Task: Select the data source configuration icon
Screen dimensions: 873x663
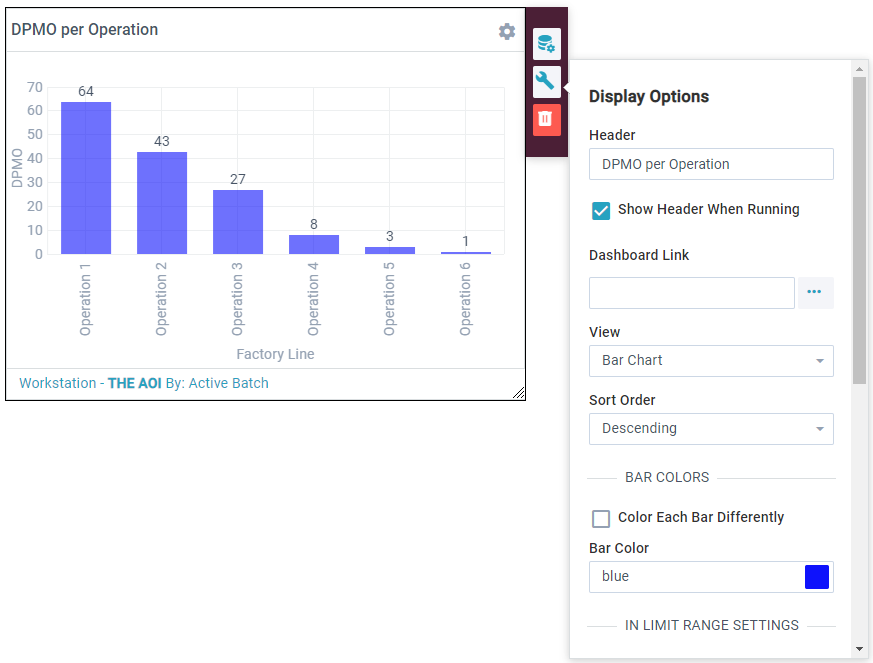Action: 545,44
